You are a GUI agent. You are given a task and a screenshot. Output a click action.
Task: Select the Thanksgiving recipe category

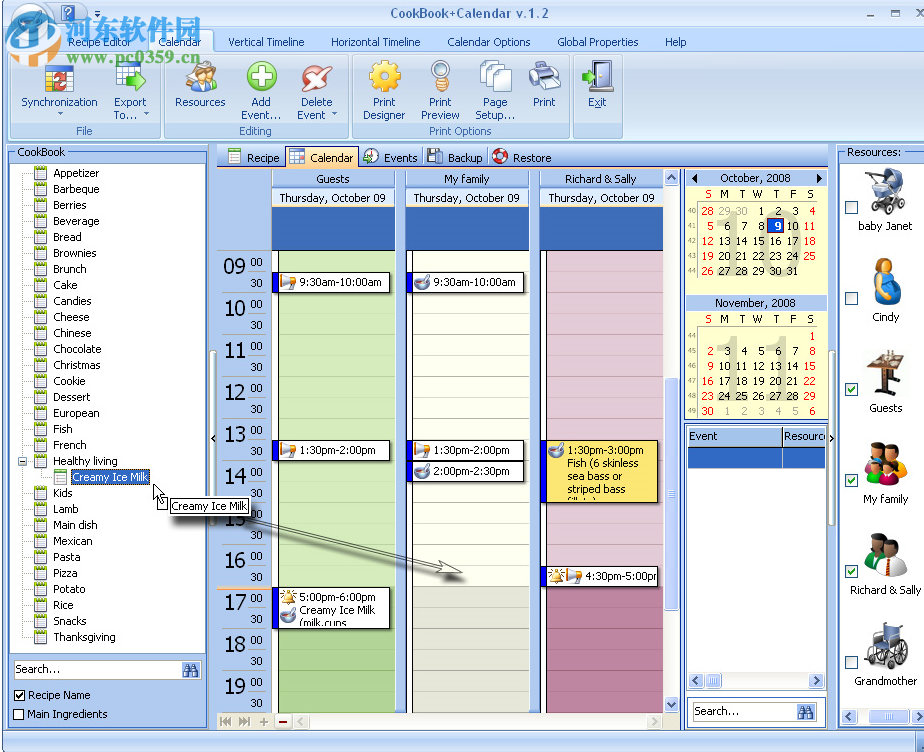84,637
